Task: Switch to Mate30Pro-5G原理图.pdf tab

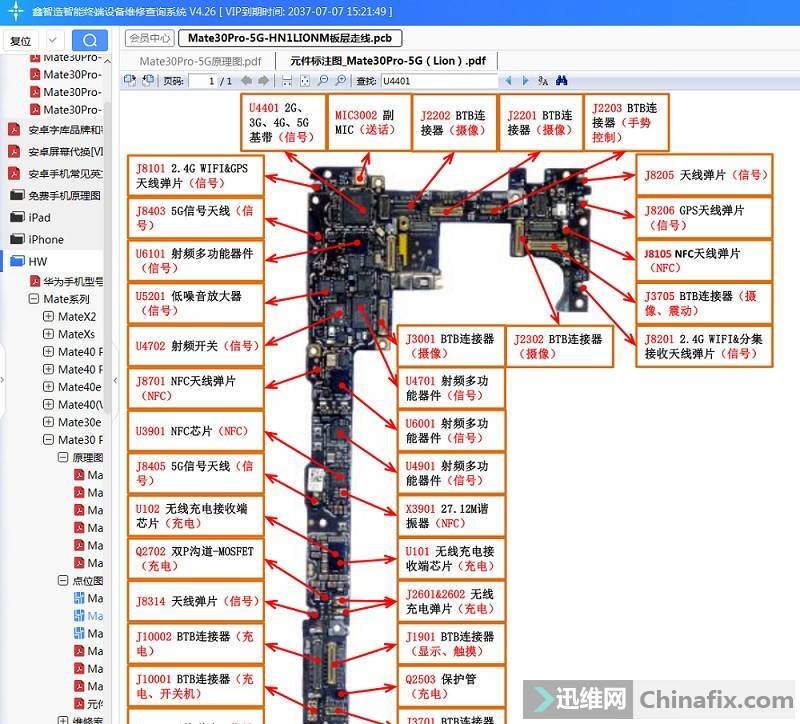Action: click(x=200, y=61)
